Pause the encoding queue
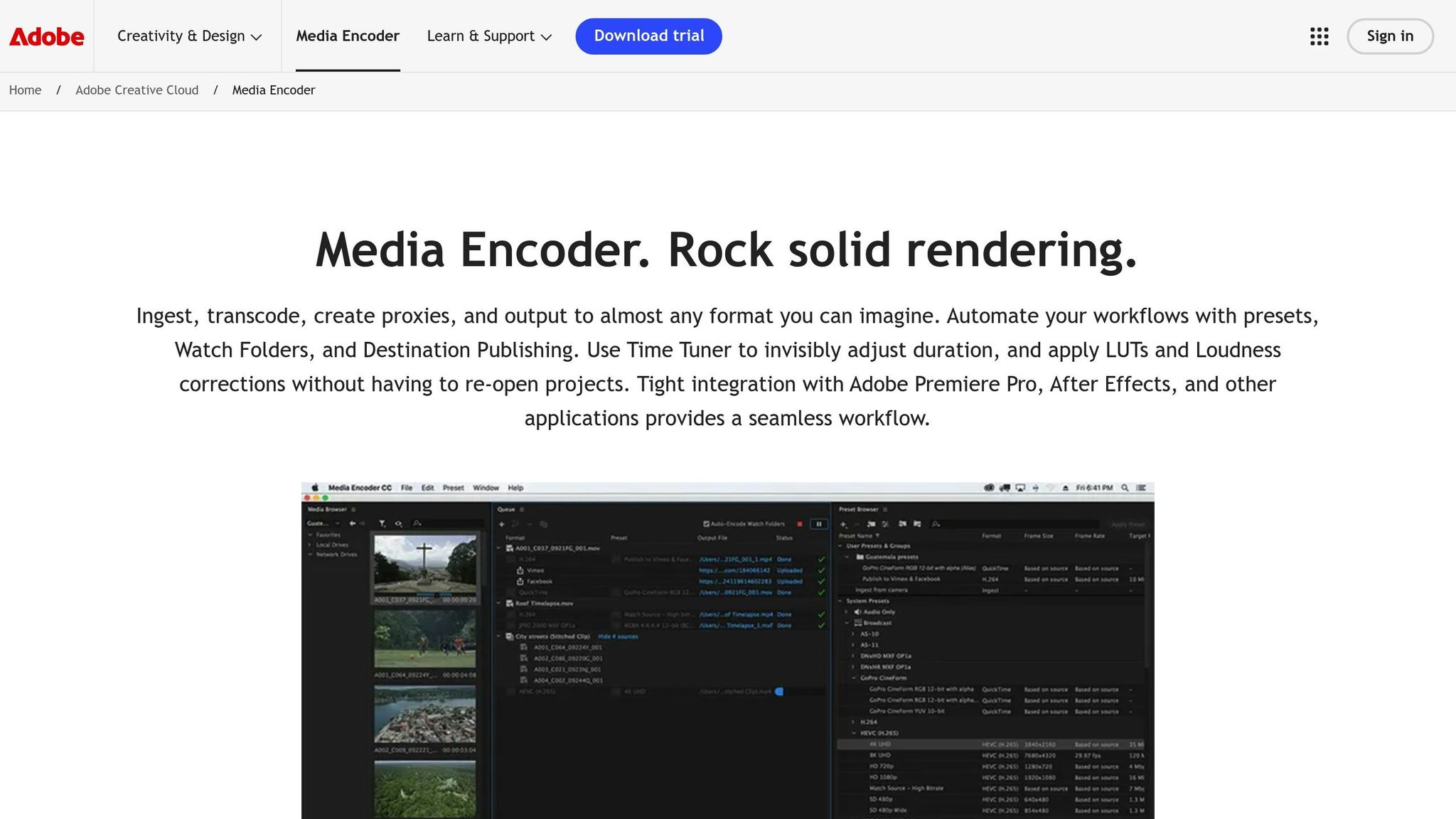This screenshot has width=1456, height=819. [x=819, y=524]
